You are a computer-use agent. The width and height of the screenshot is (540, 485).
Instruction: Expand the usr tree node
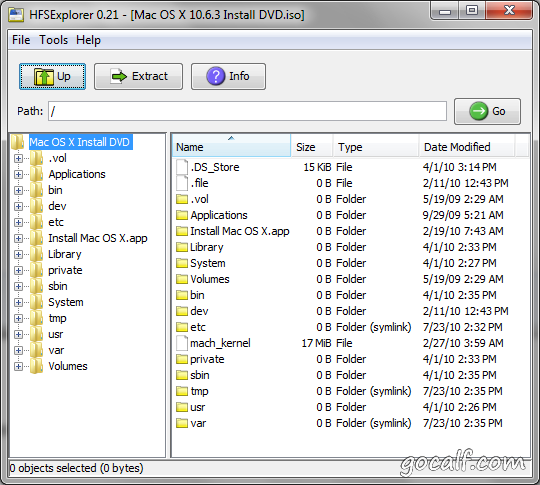pos(18,334)
